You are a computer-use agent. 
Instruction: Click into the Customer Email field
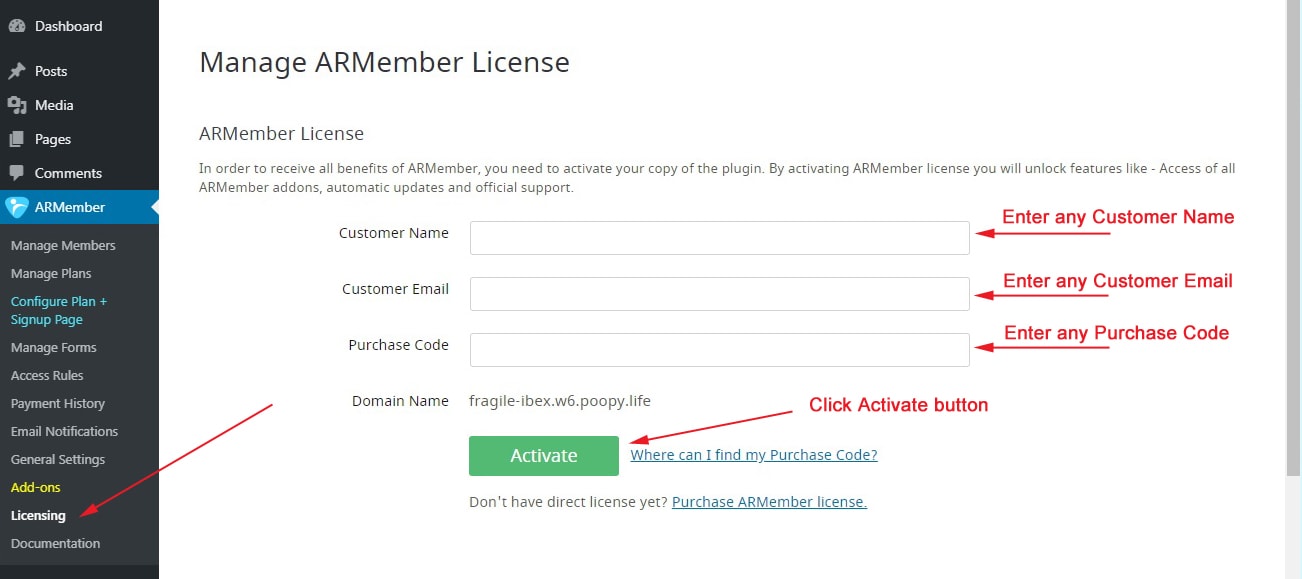(719, 294)
